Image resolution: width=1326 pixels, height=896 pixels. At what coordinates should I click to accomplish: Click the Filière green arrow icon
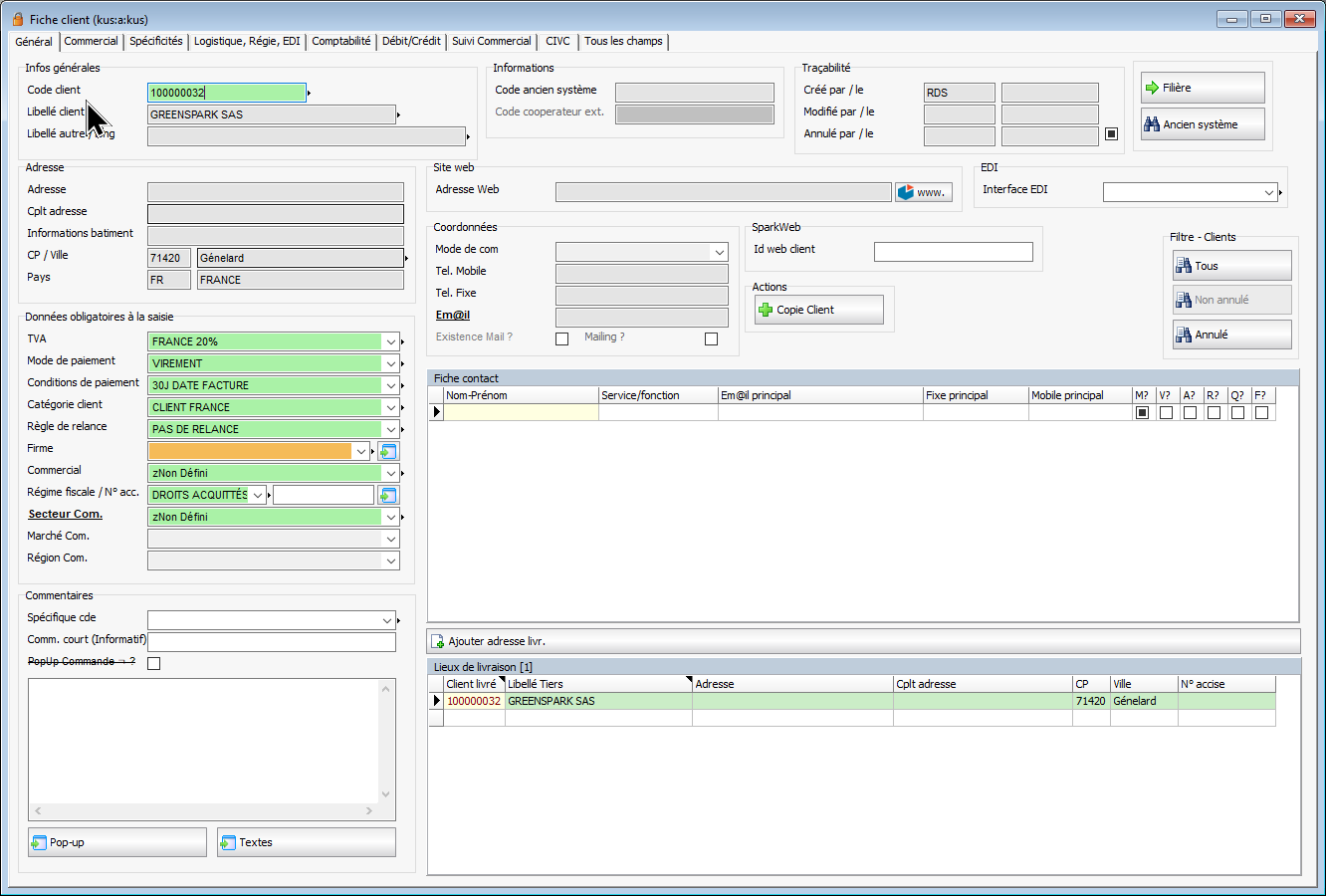pyautogui.click(x=1153, y=88)
